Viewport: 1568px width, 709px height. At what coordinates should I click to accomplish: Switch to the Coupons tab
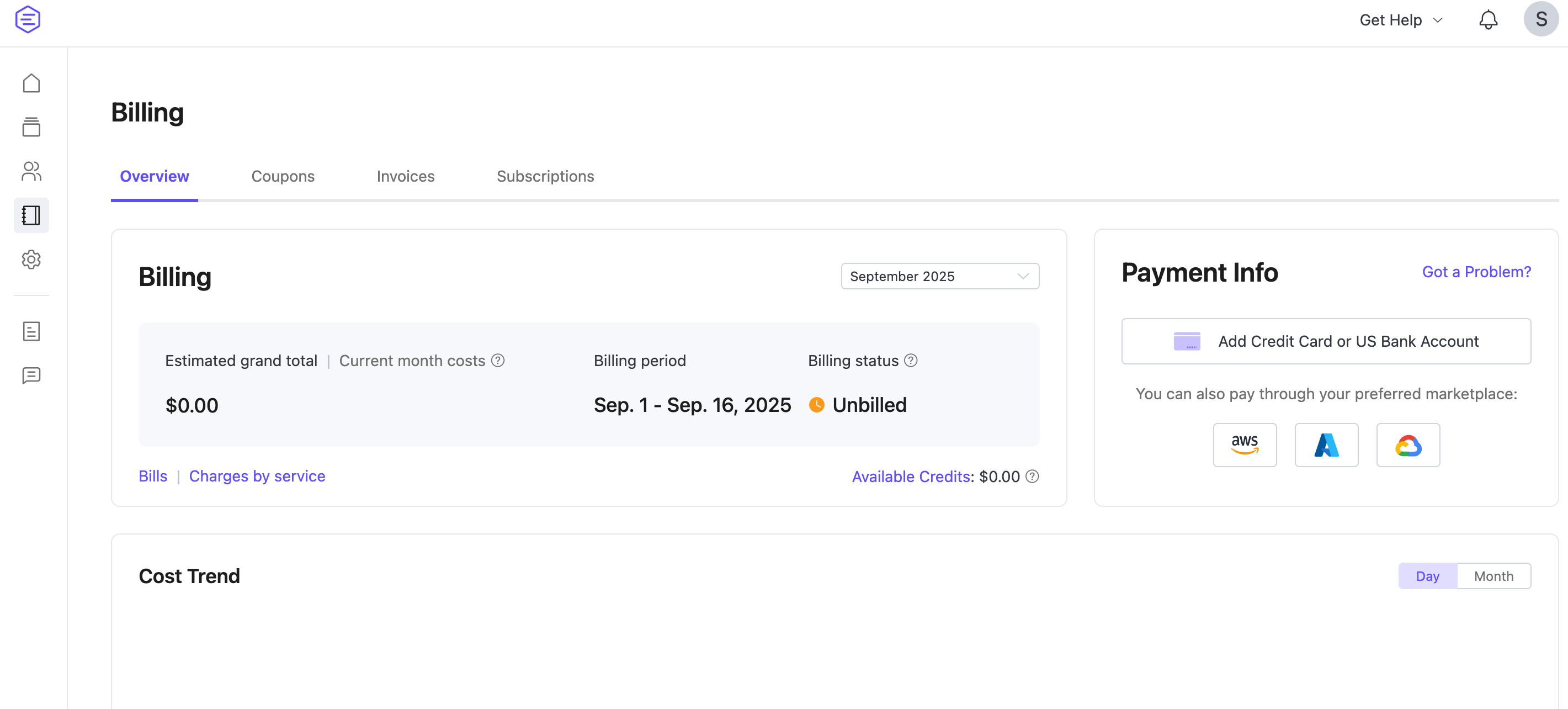pos(283,176)
